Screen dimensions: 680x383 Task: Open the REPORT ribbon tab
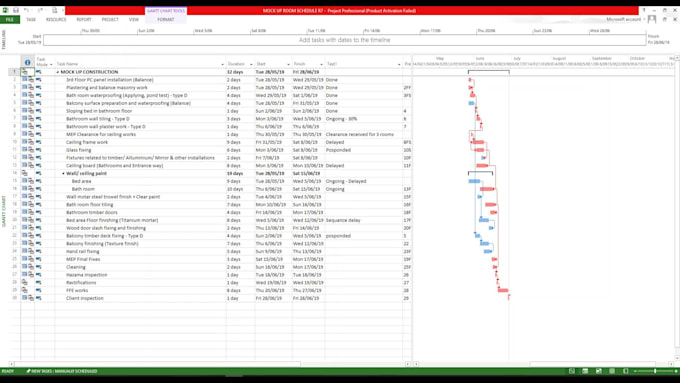point(84,20)
